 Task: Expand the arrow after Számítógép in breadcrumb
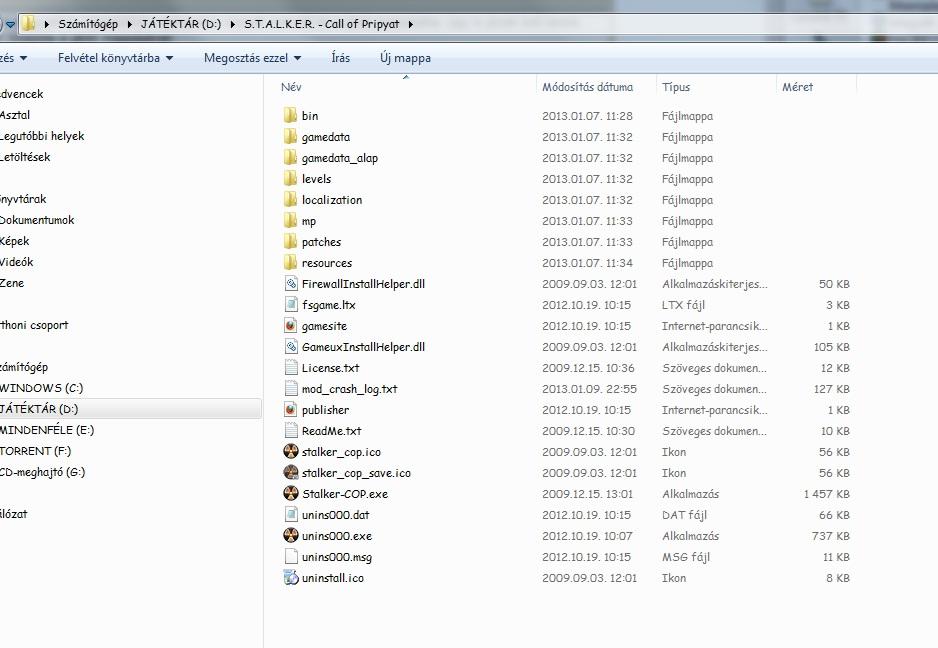click(129, 25)
